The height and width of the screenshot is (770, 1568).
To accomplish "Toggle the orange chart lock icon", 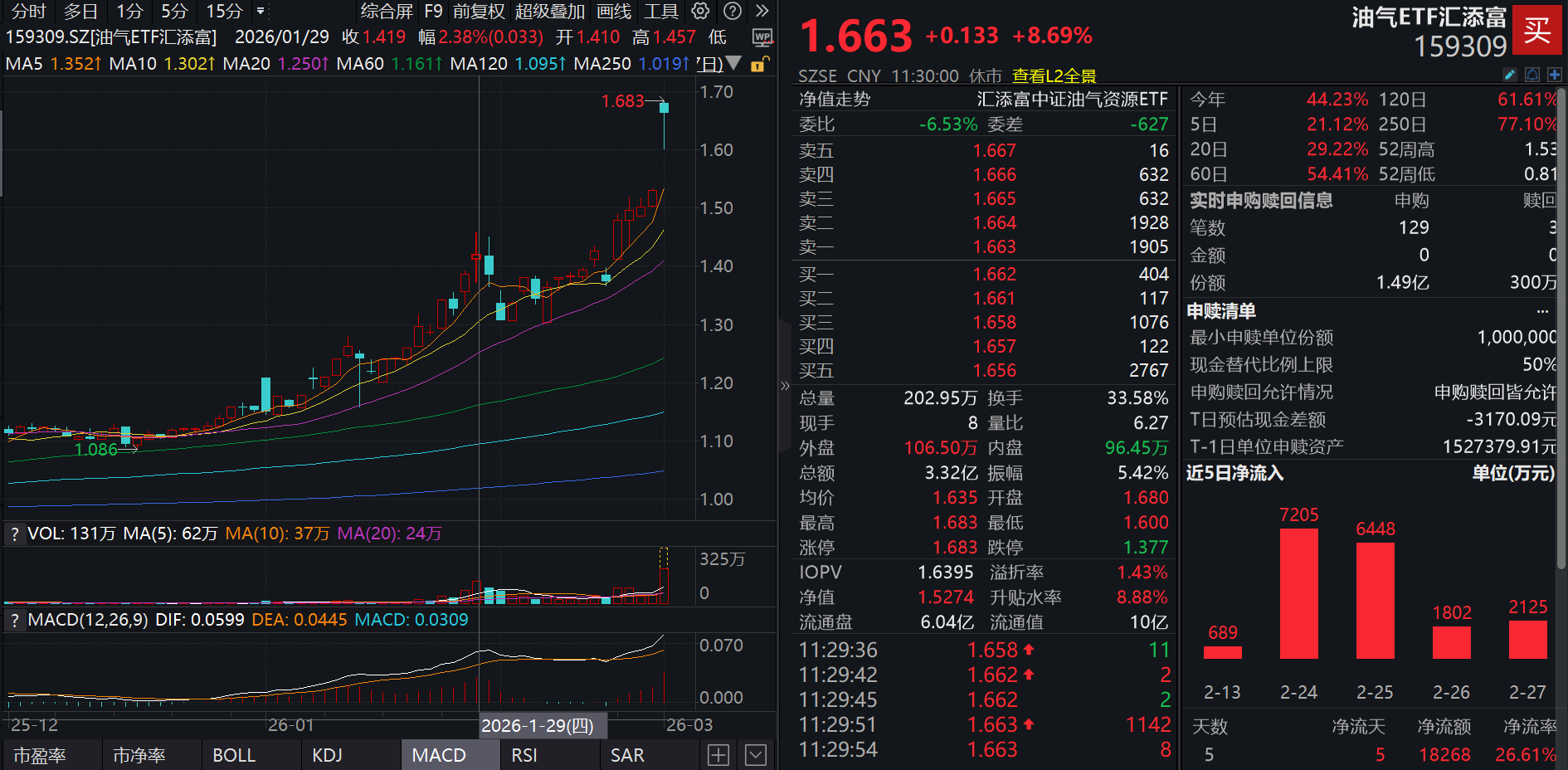I will click(x=759, y=64).
